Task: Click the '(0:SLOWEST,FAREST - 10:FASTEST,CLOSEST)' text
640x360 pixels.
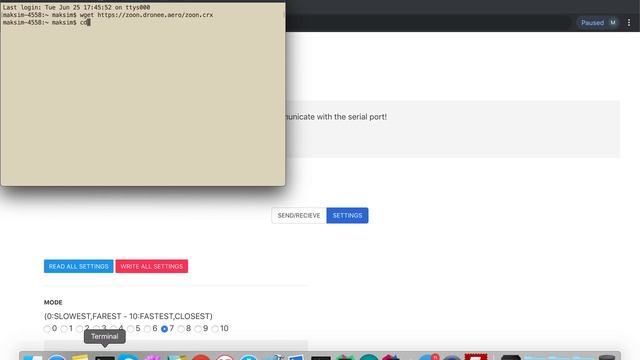Action: point(128,316)
